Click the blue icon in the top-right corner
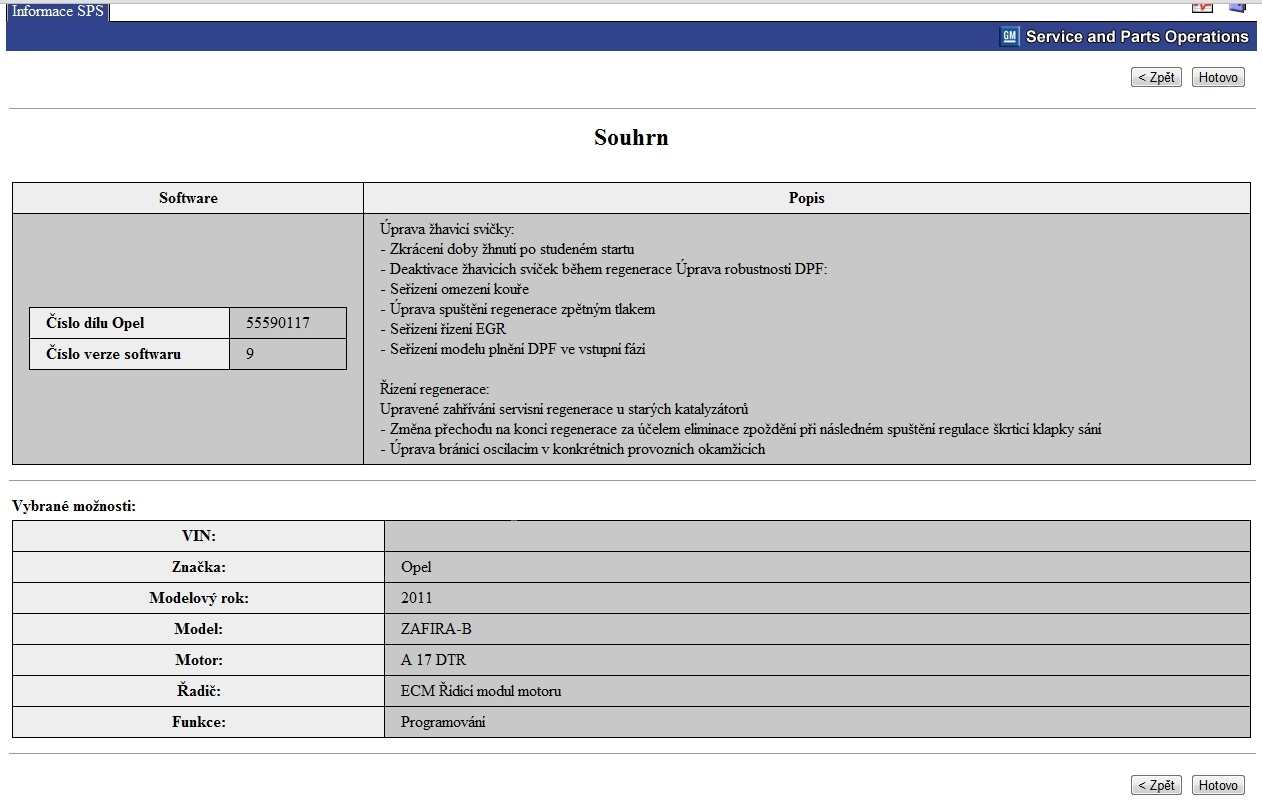This screenshot has height=811, width=1262. click(1237, 6)
